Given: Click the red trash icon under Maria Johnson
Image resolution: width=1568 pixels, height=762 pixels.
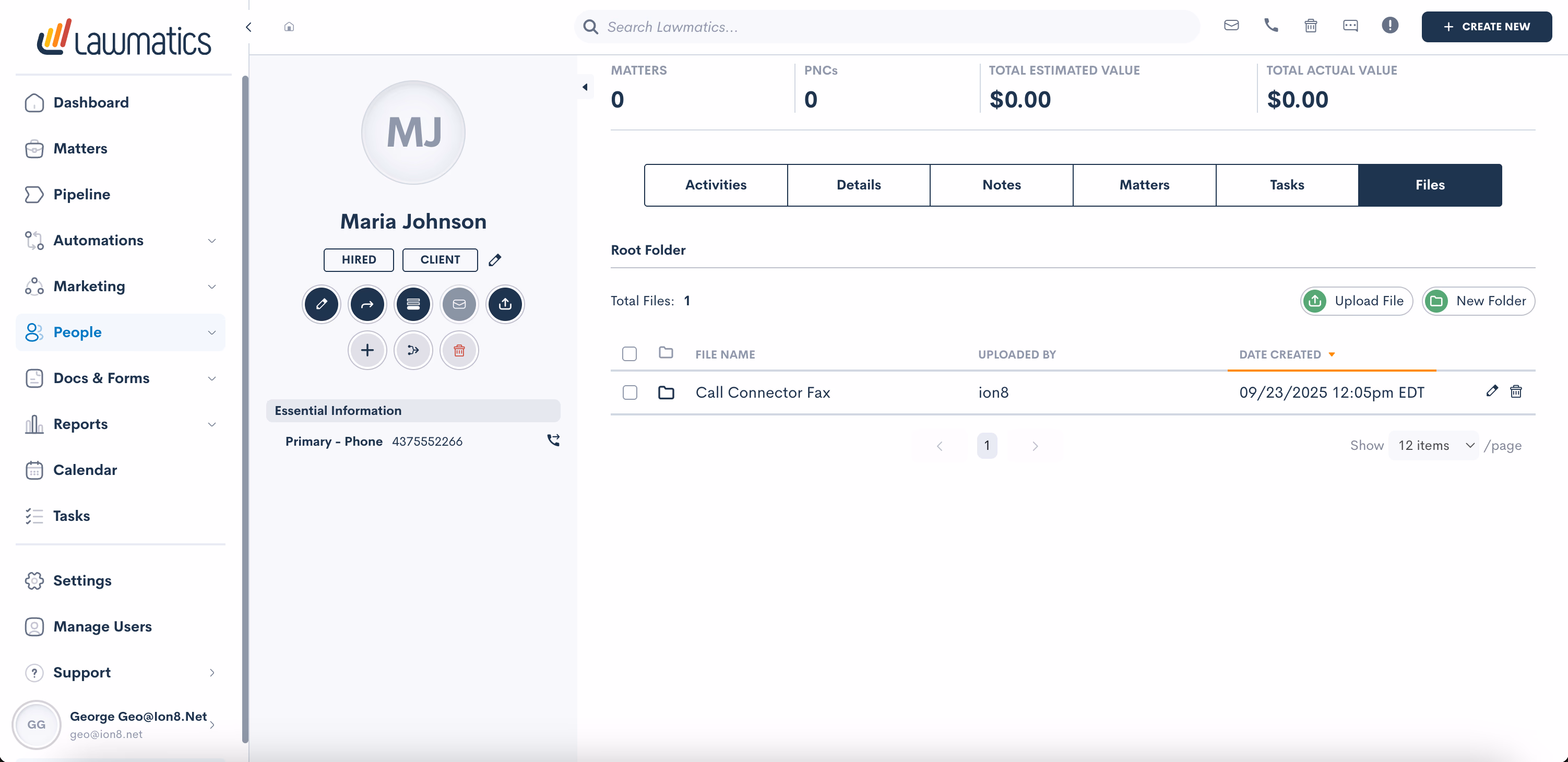Looking at the screenshot, I should point(459,350).
